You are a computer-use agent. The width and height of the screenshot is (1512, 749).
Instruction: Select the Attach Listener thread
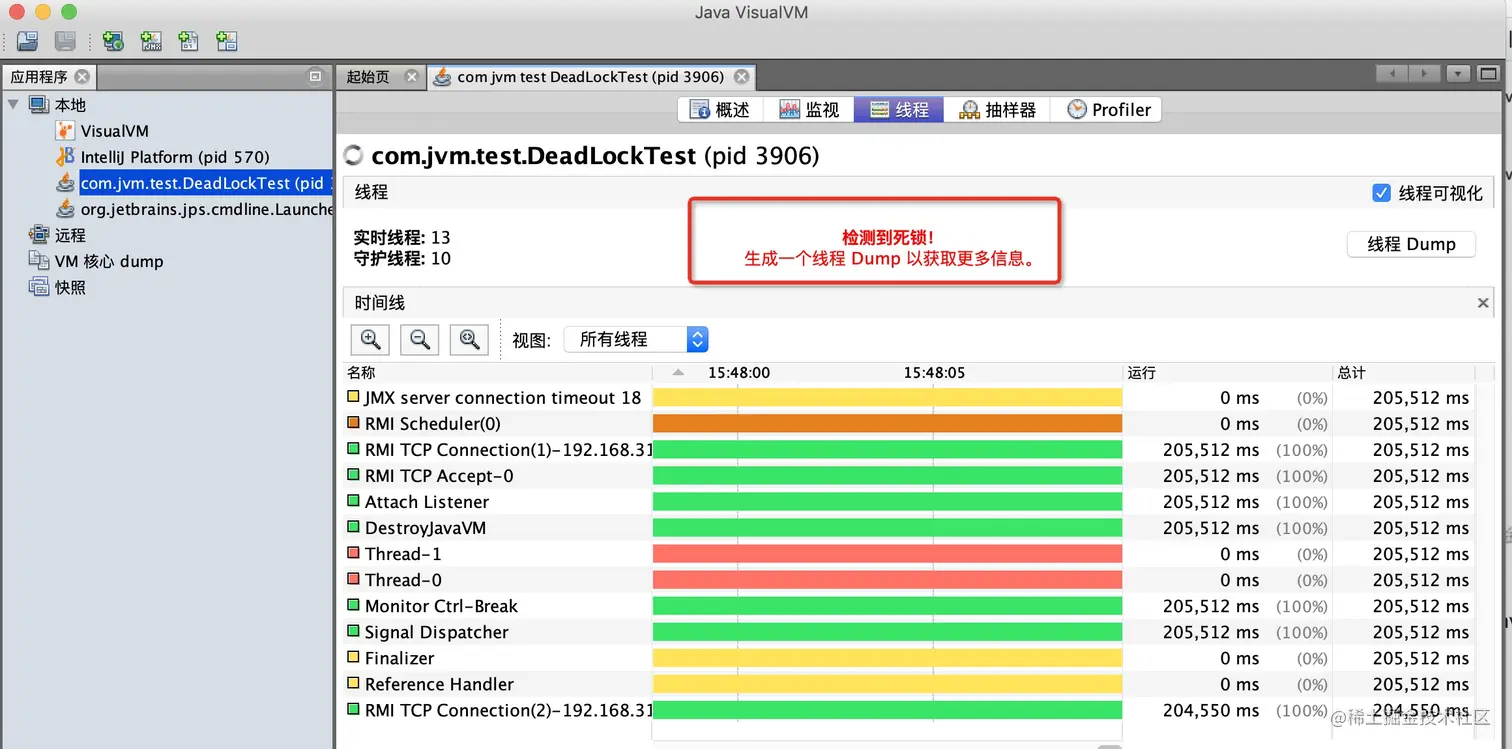(x=427, y=502)
